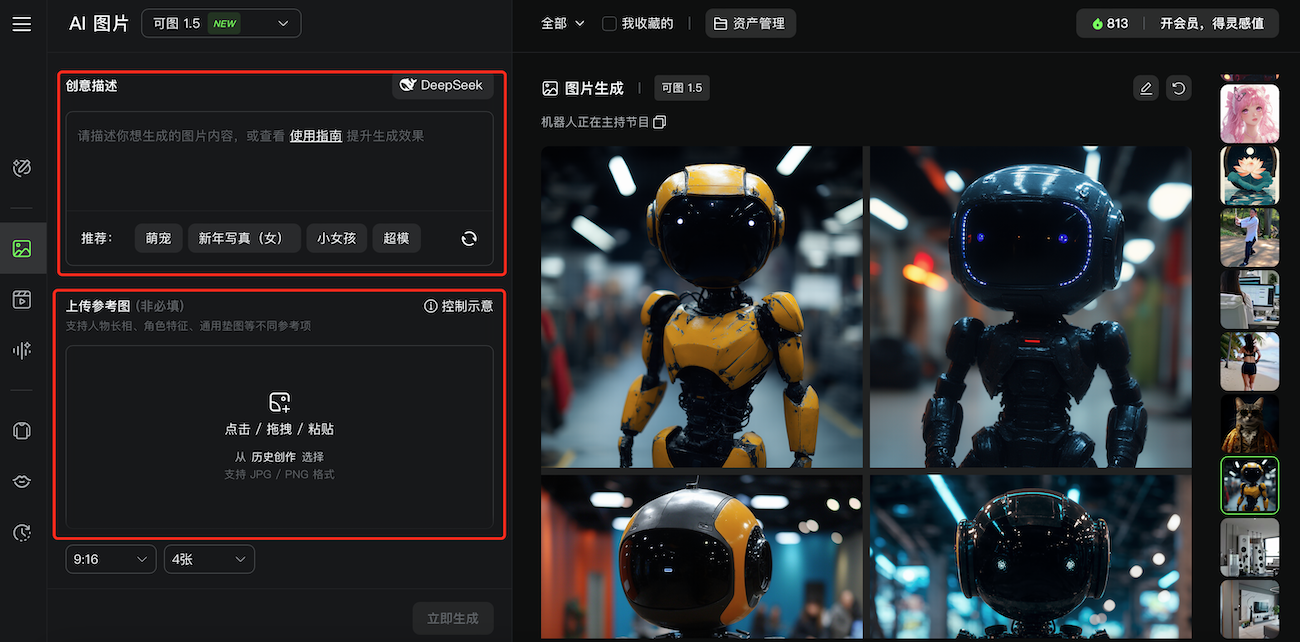
Task: Click the 资产管理 button
Action: (751, 23)
